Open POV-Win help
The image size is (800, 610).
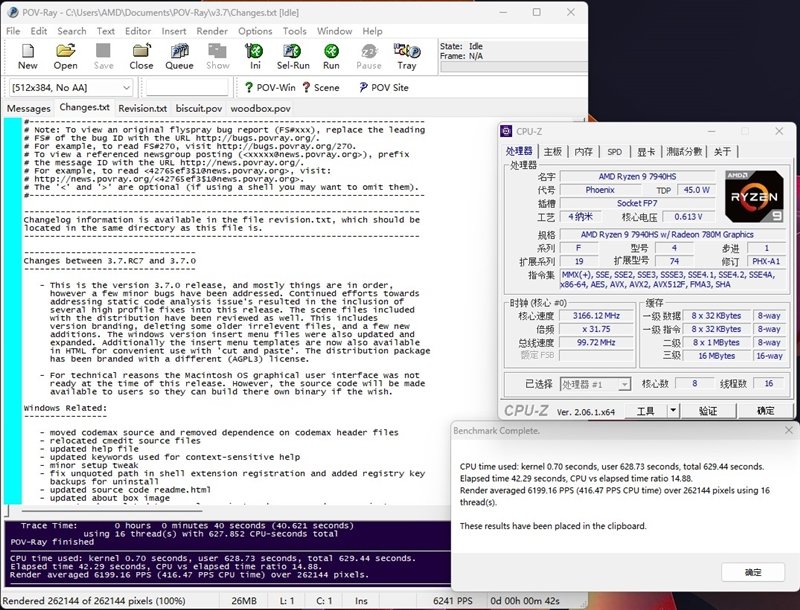268,87
